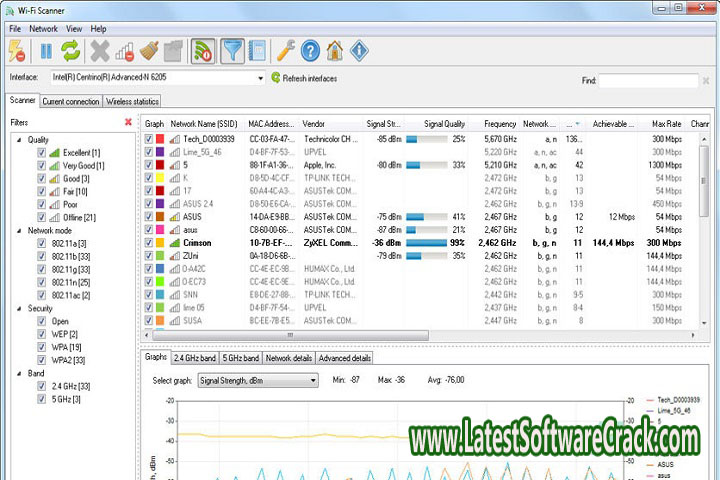Screen dimensions: 720x480
Task: Uncheck the graph checkbox for Tech_D0003939
Action: pos(148,139)
